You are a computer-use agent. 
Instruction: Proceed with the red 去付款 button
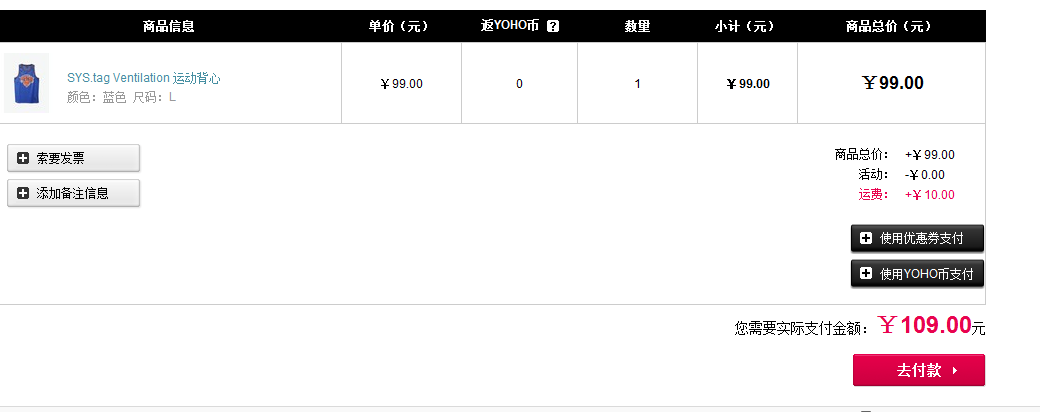point(919,370)
